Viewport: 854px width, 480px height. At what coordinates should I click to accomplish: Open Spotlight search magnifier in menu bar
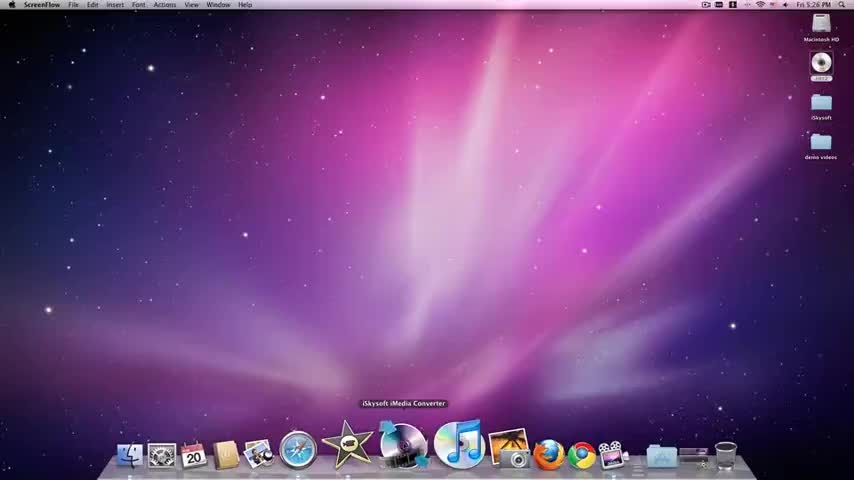(841, 4)
